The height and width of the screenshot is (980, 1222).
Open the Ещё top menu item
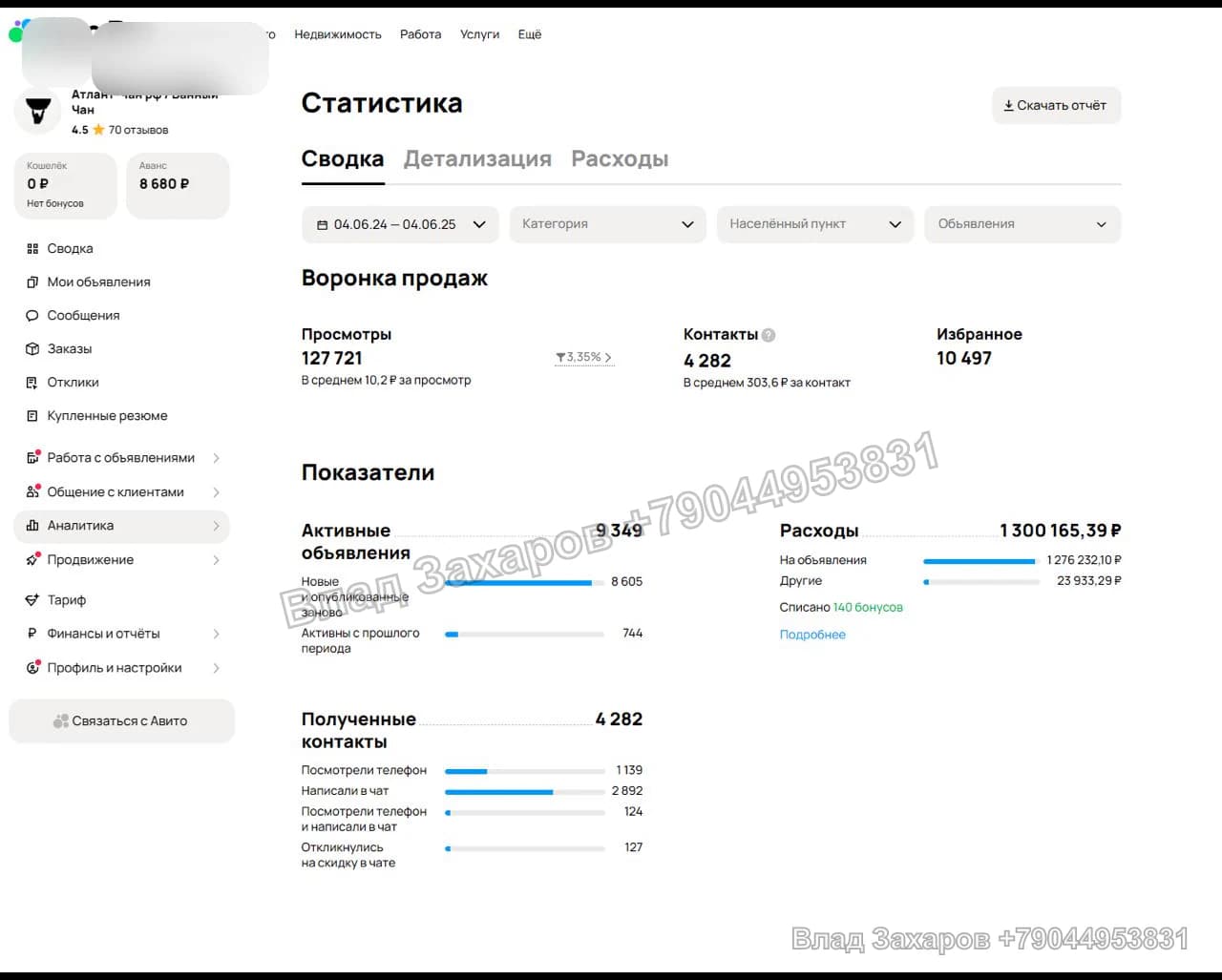530,34
